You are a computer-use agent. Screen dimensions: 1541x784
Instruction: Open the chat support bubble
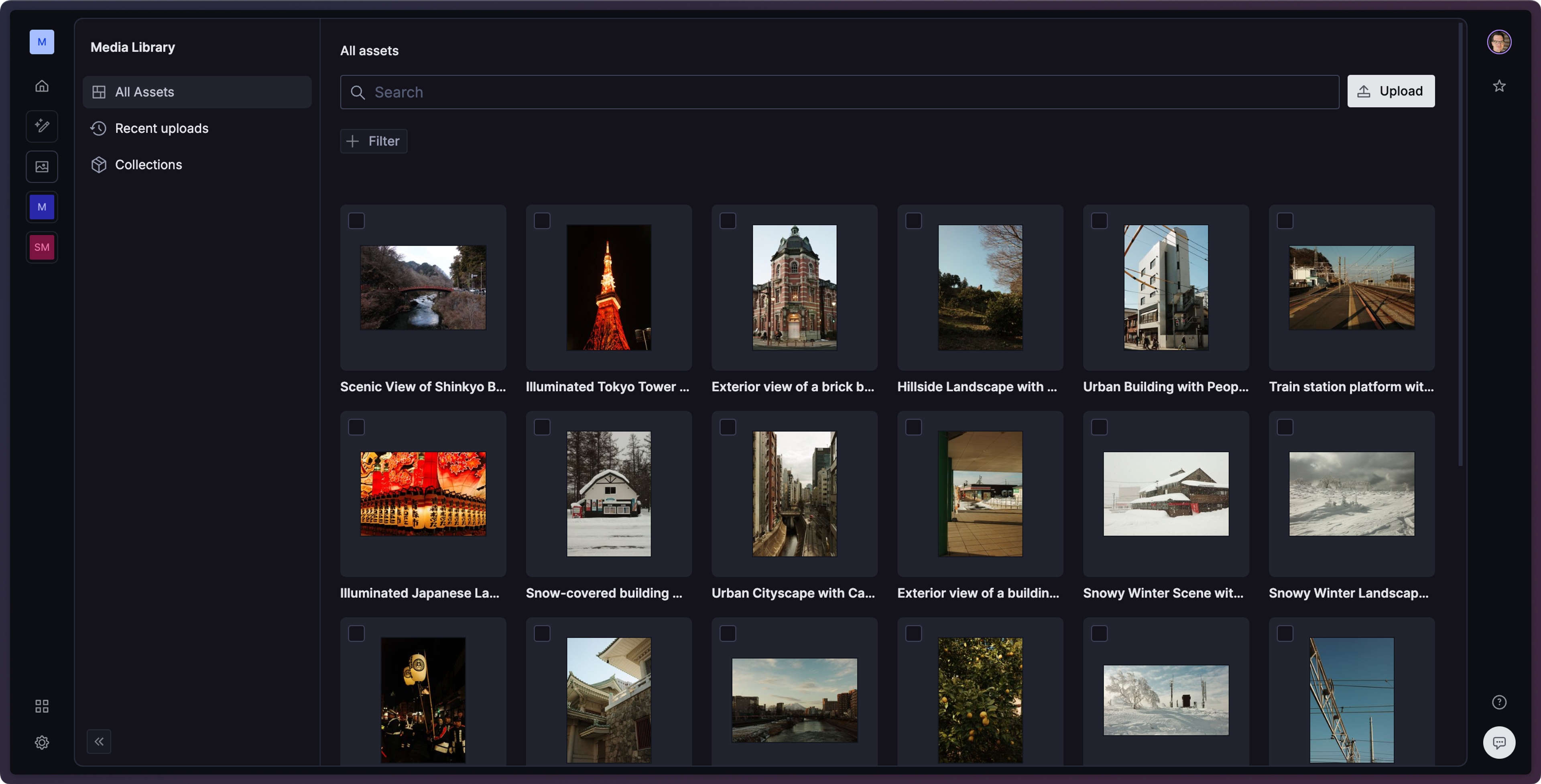(1498, 742)
